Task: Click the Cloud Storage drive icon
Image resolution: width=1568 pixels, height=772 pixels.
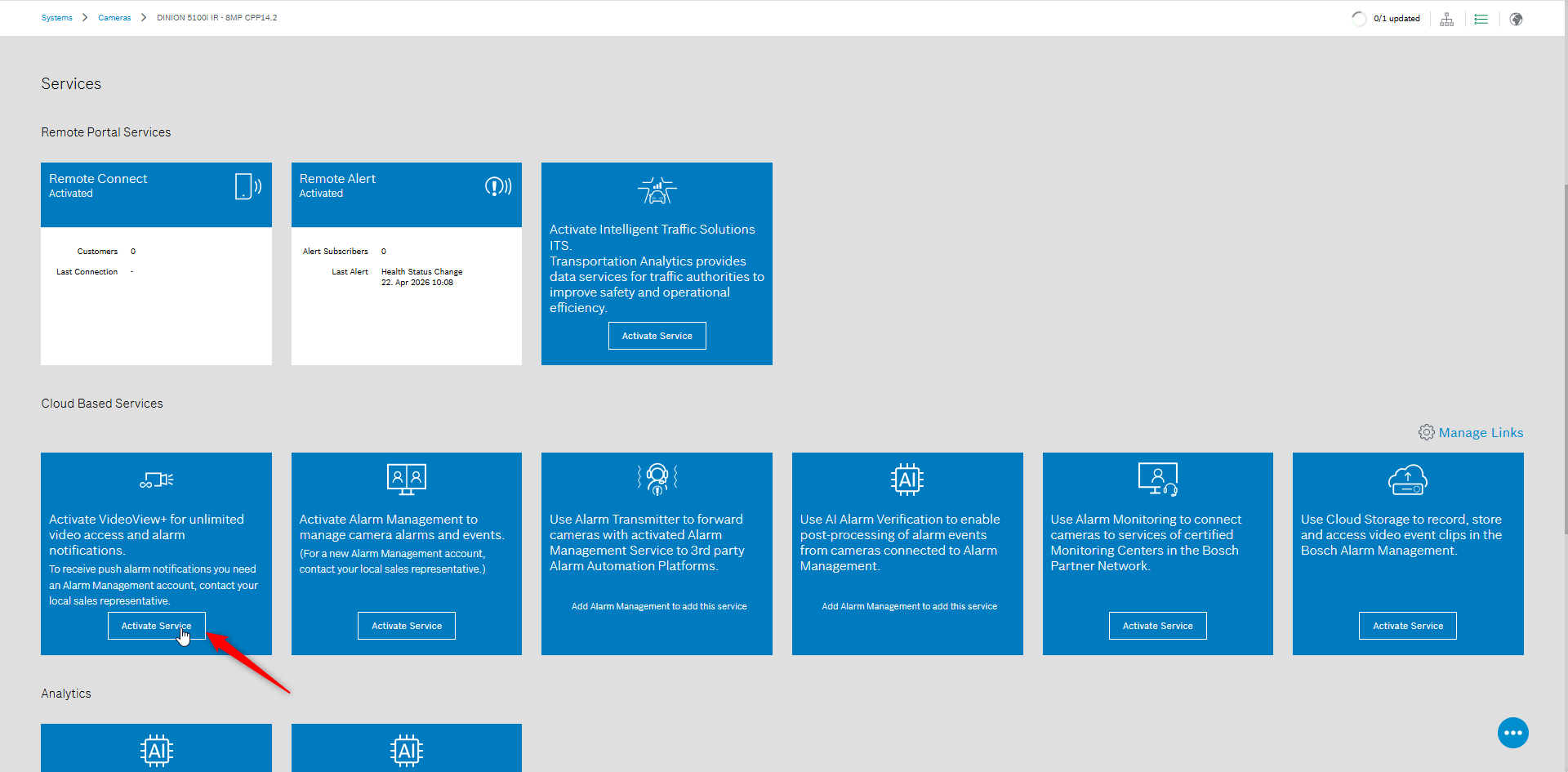Action: tap(1408, 480)
